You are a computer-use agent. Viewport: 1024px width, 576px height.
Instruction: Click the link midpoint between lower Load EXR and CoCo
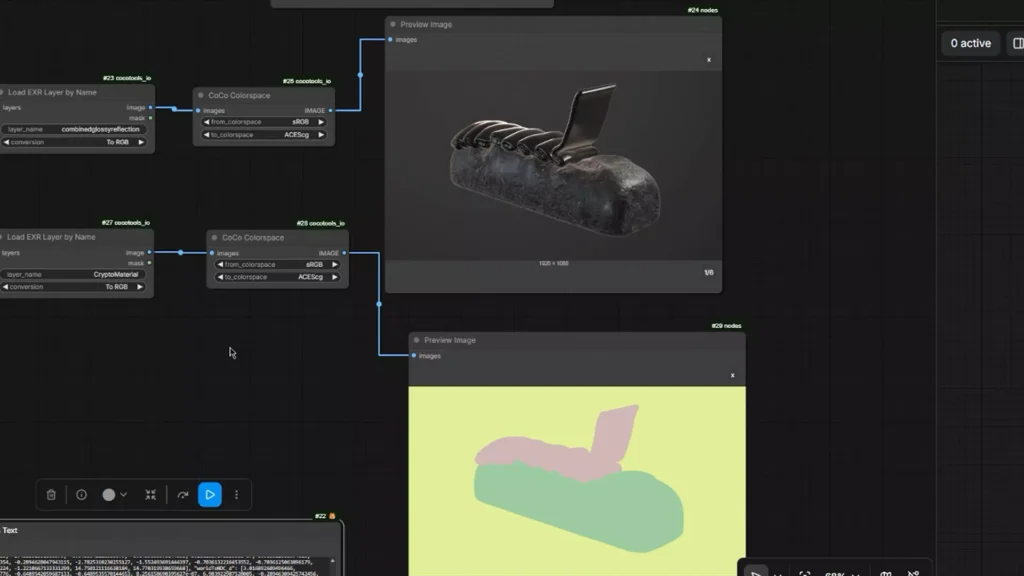(181, 252)
